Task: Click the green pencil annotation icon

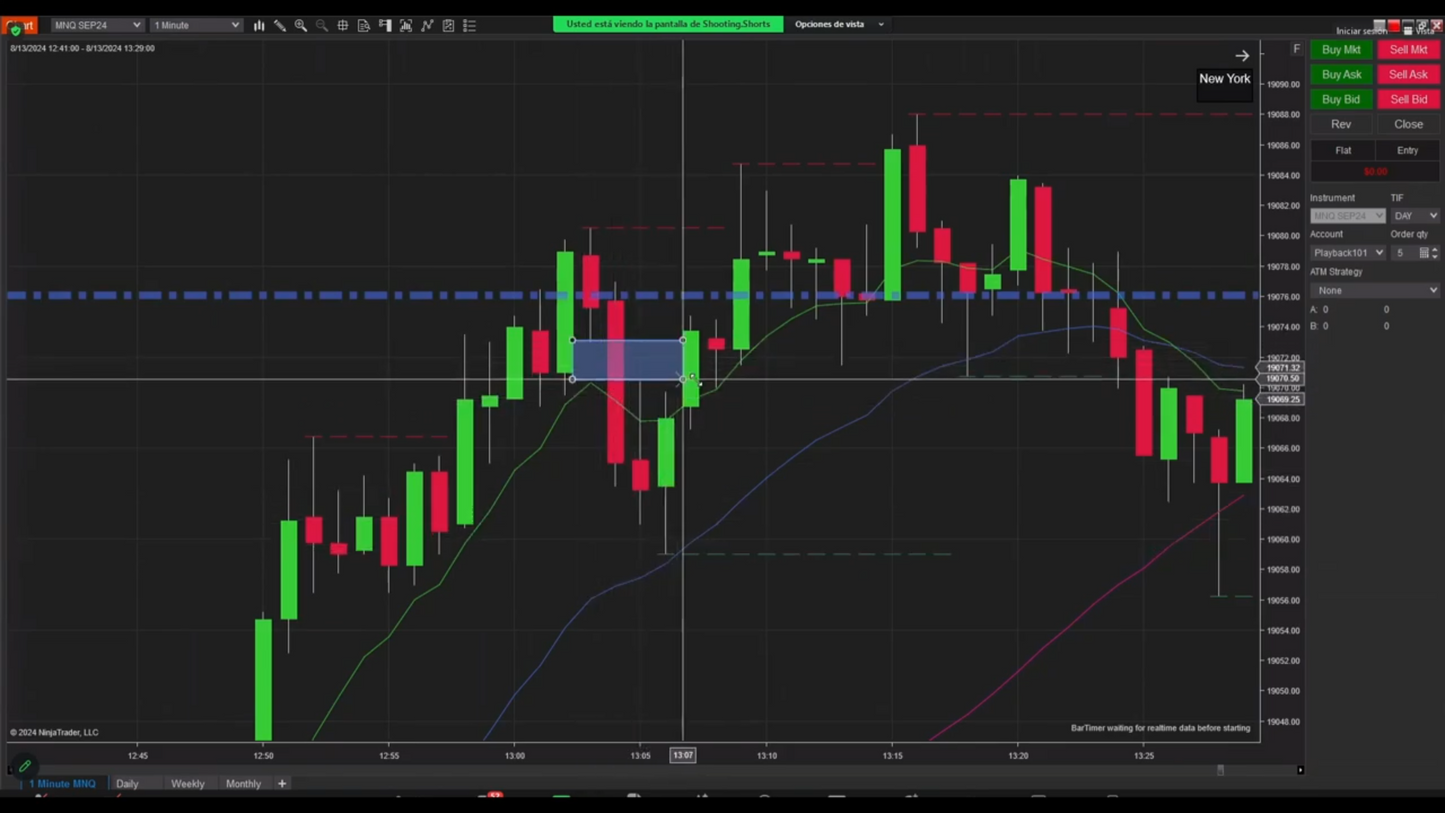Action: tap(25, 766)
